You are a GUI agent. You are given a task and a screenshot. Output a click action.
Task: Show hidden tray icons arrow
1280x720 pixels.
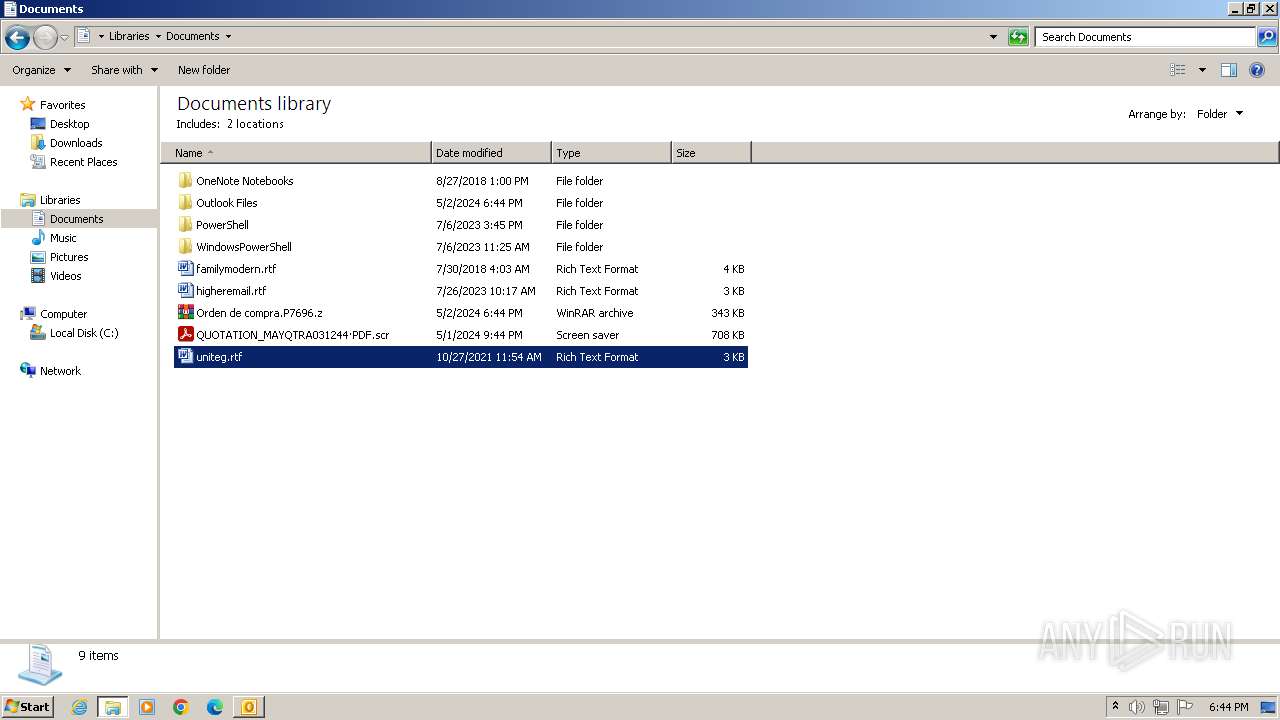pos(1115,706)
